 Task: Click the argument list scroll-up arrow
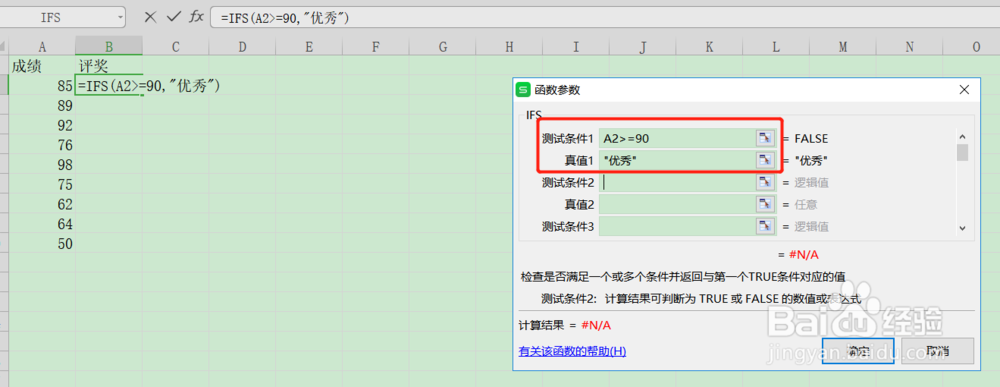[962, 136]
